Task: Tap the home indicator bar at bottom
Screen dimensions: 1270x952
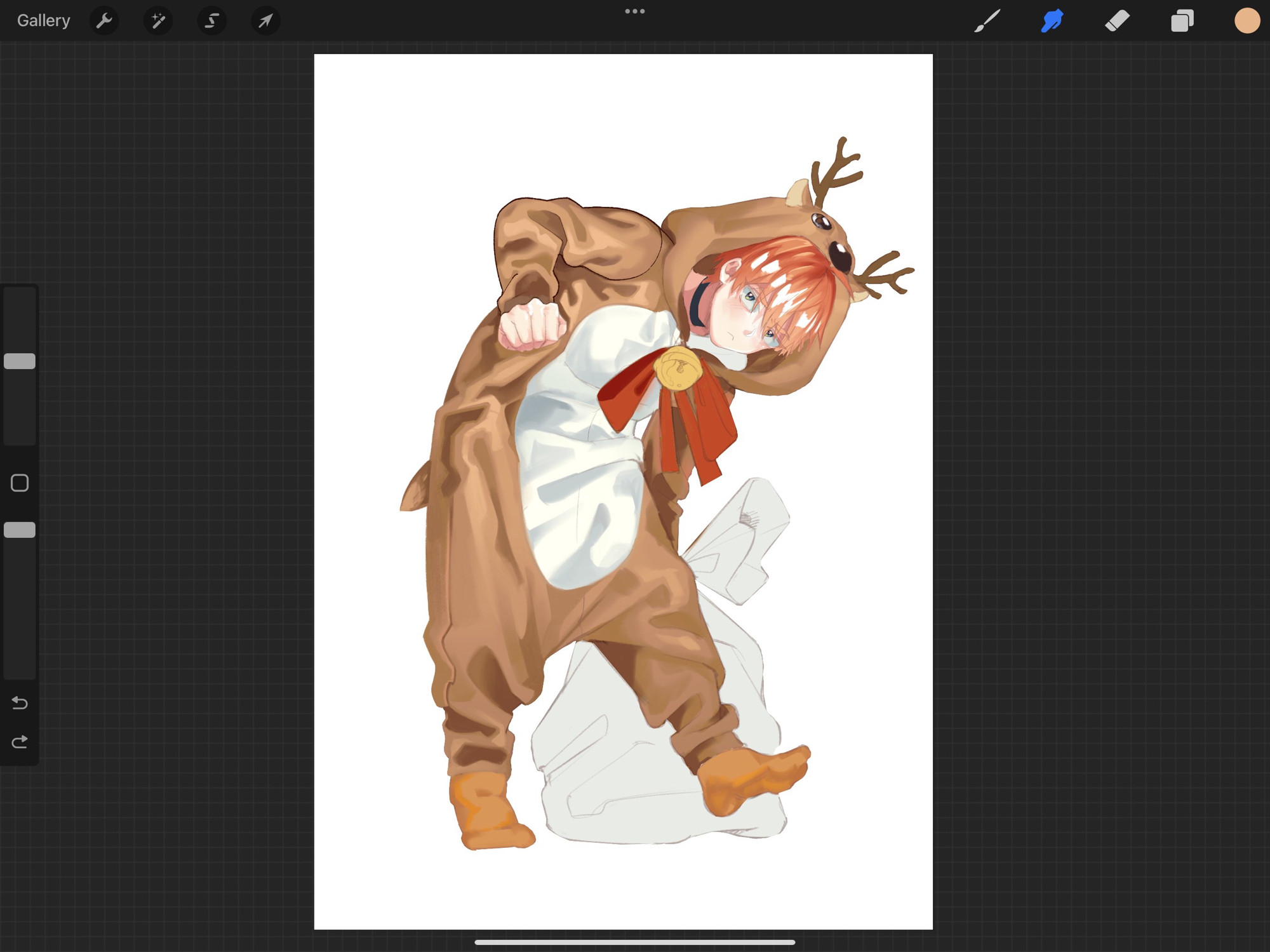Action: (x=635, y=942)
